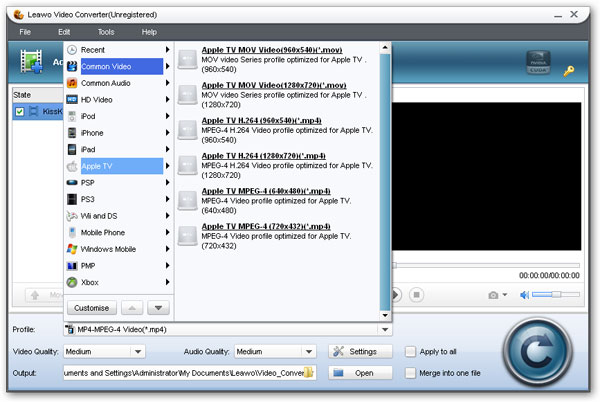Open the Edit menu

[64, 32]
